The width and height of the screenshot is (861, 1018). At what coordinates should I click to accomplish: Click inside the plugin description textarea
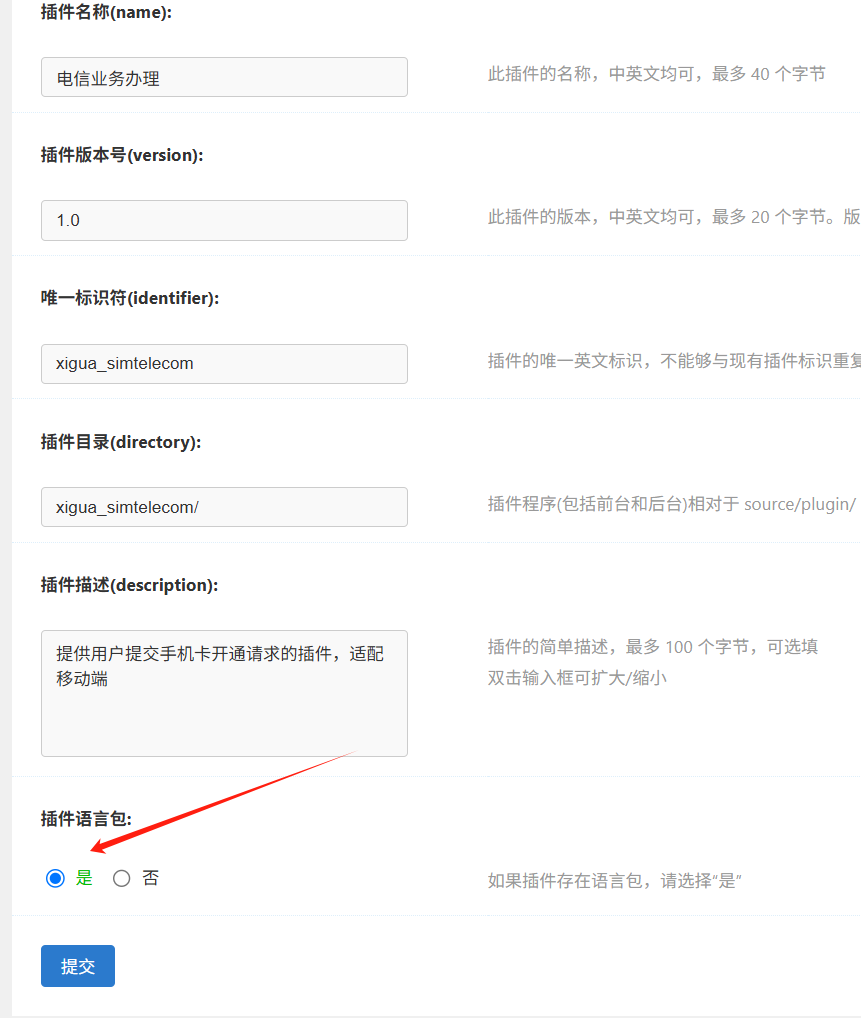pos(224,710)
